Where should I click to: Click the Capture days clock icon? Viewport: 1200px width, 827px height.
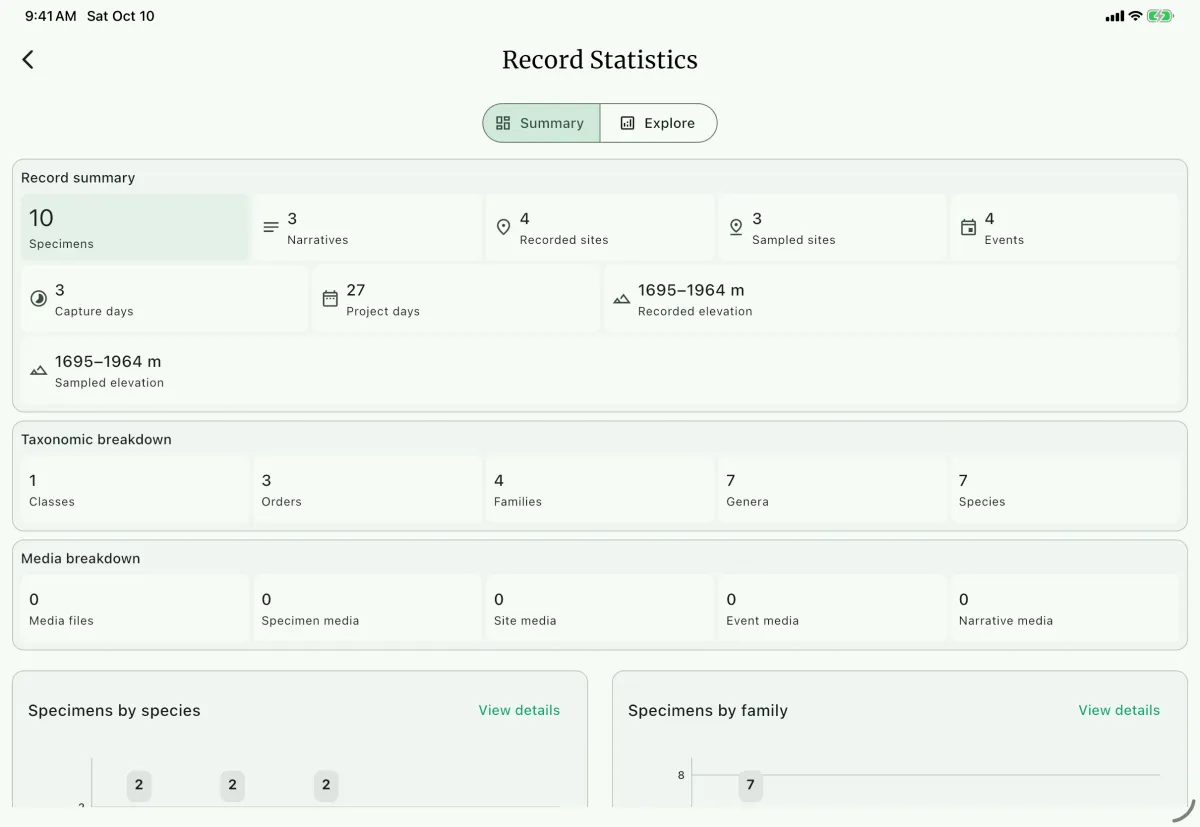pyautogui.click(x=38, y=299)
